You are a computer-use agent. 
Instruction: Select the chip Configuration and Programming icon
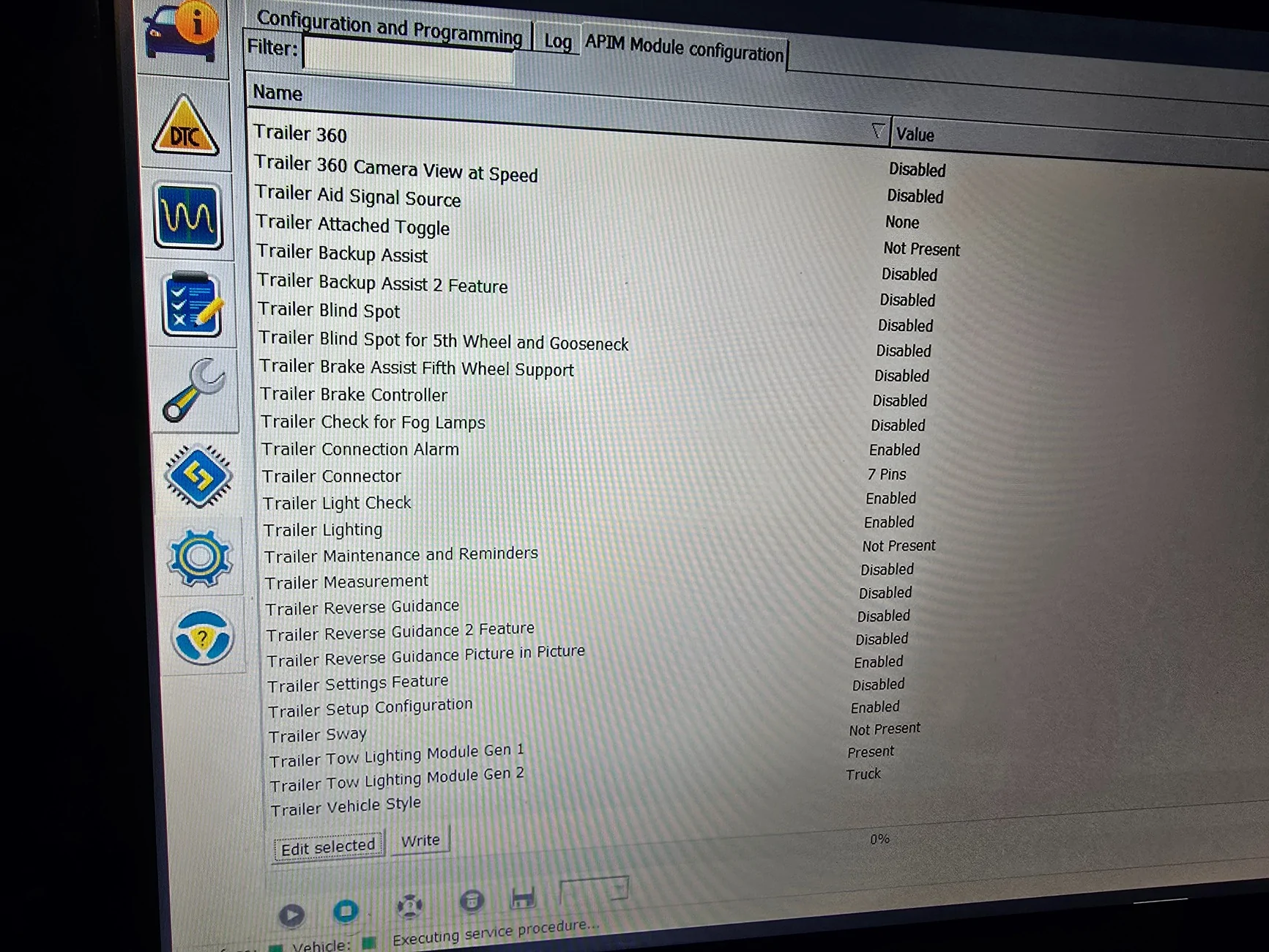[x=198, y=476]
